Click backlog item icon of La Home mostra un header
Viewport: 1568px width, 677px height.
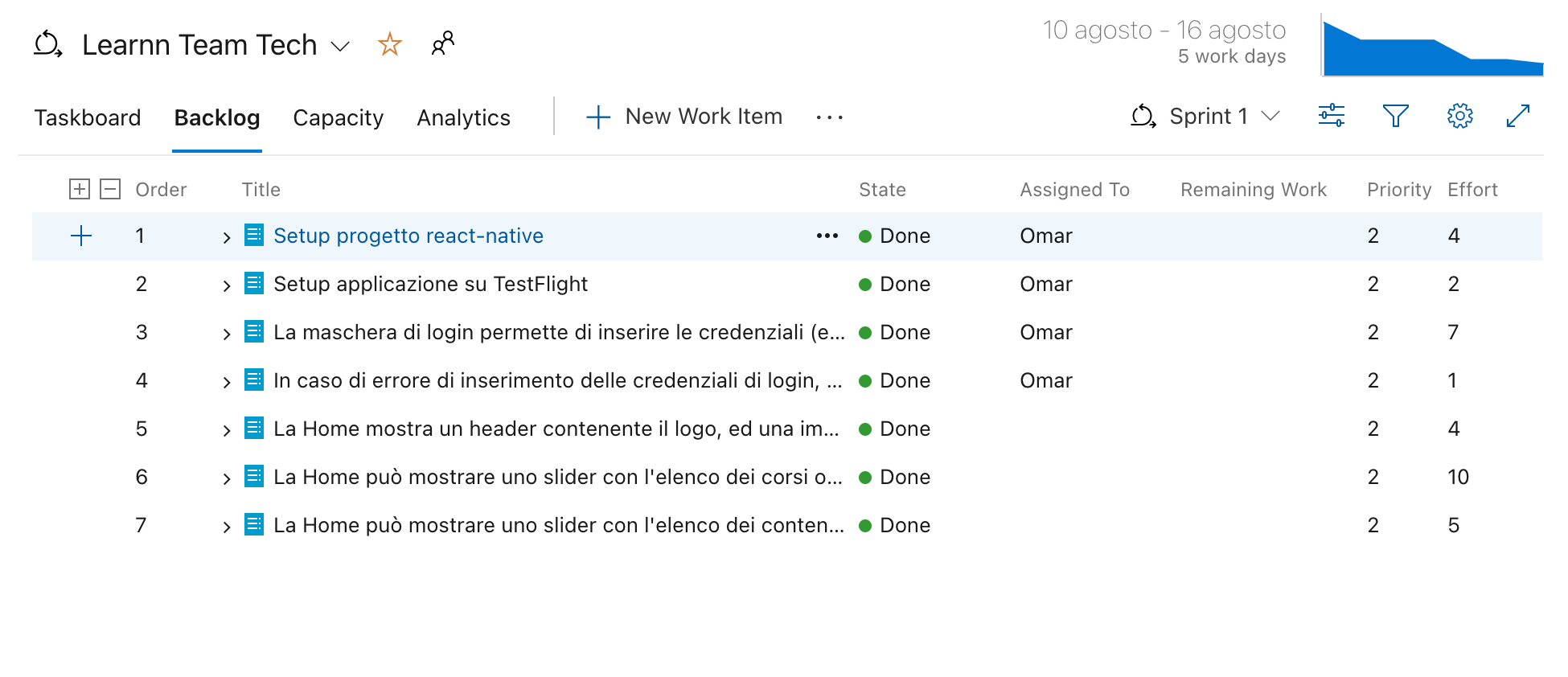coord(254,428)
